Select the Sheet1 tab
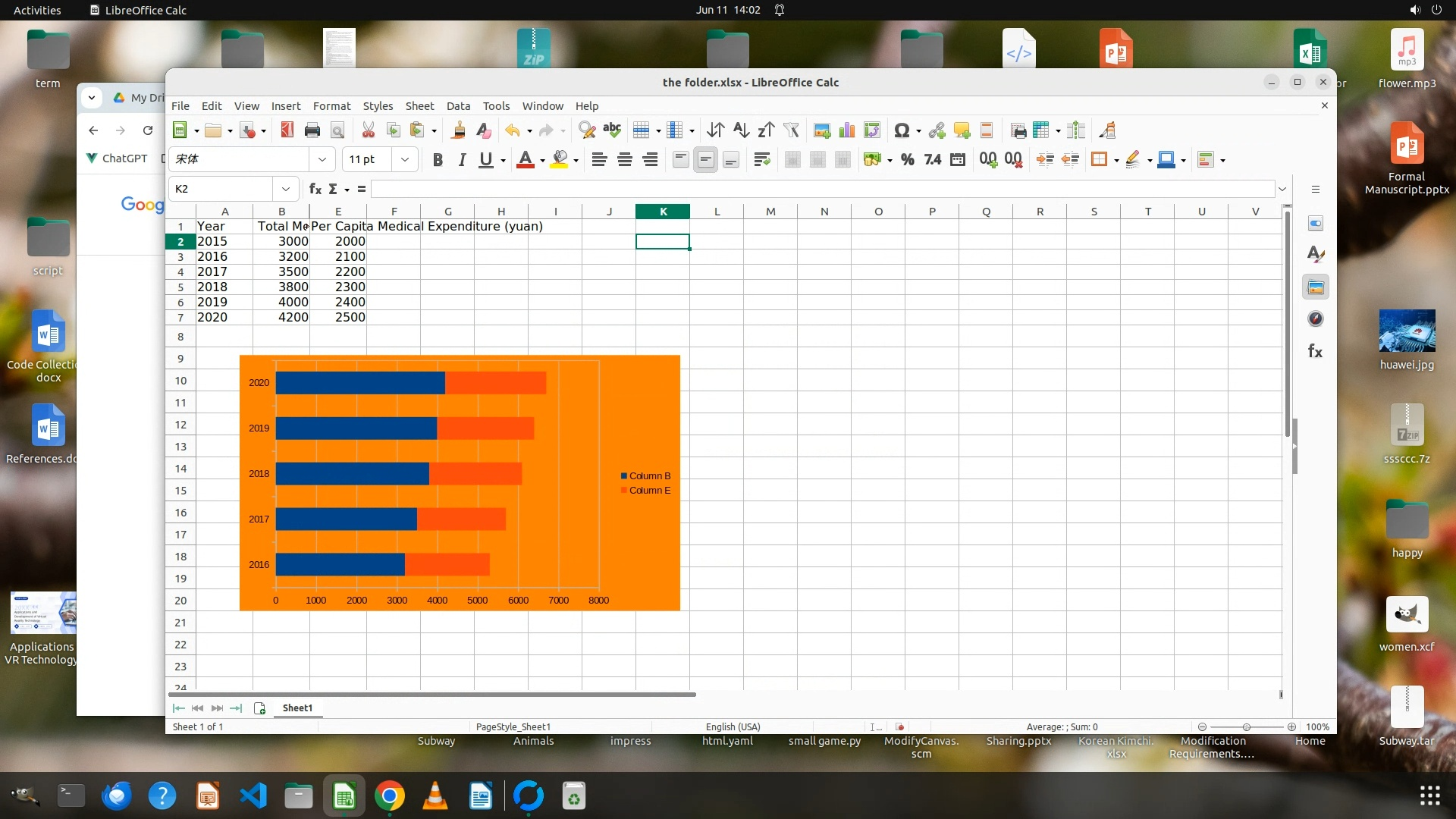 [297, 708]
